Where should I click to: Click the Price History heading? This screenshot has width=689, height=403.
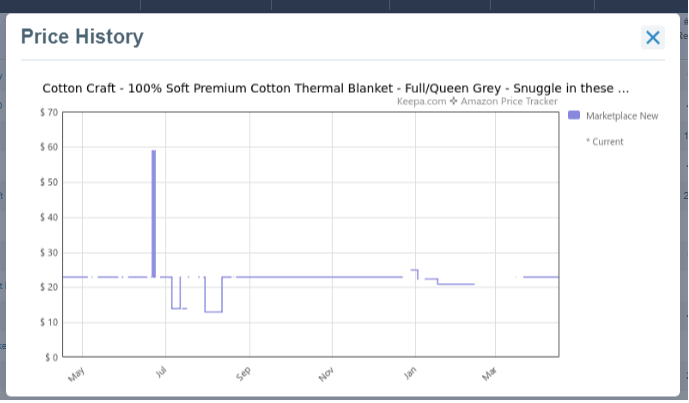[x=82, y=36]
